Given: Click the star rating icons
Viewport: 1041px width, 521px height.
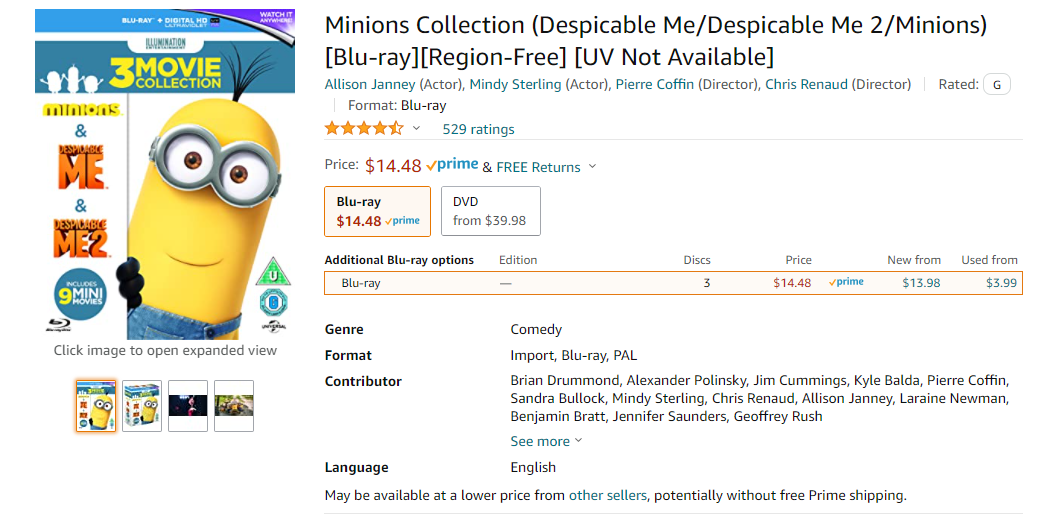Looking at the screenshot, I should click(x=364, y=128).
